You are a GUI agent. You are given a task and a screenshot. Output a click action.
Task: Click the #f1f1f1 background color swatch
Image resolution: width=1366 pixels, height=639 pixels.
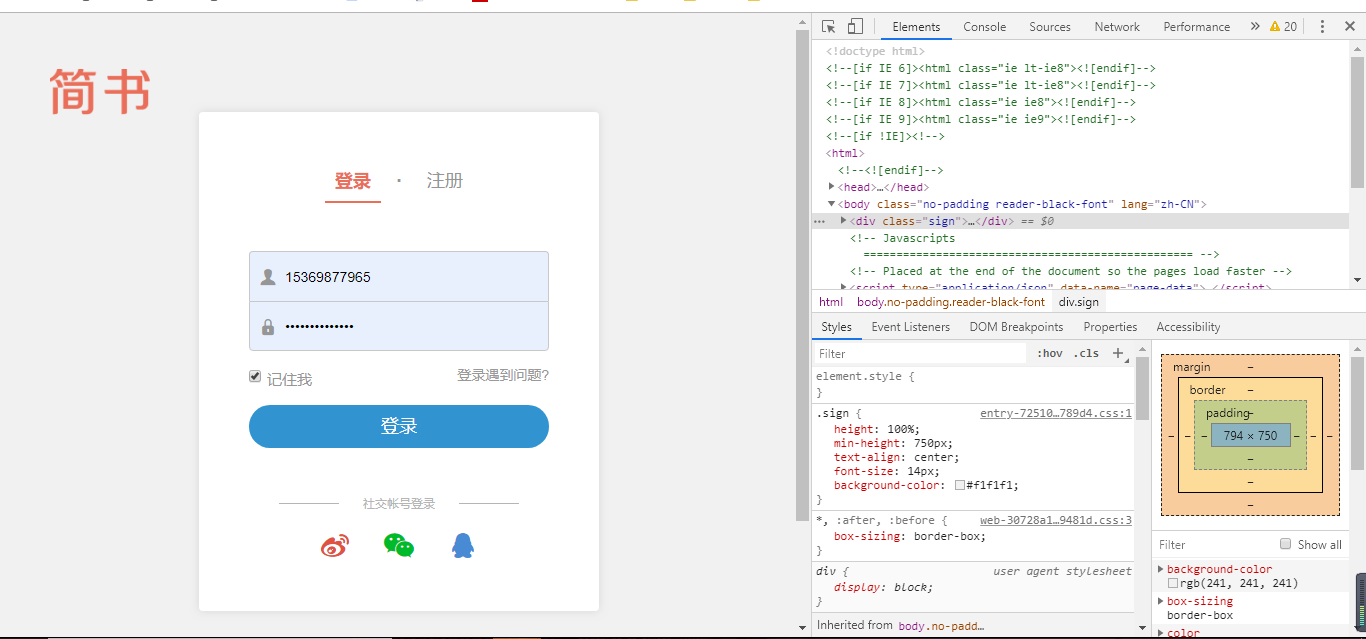pos(960,485)
